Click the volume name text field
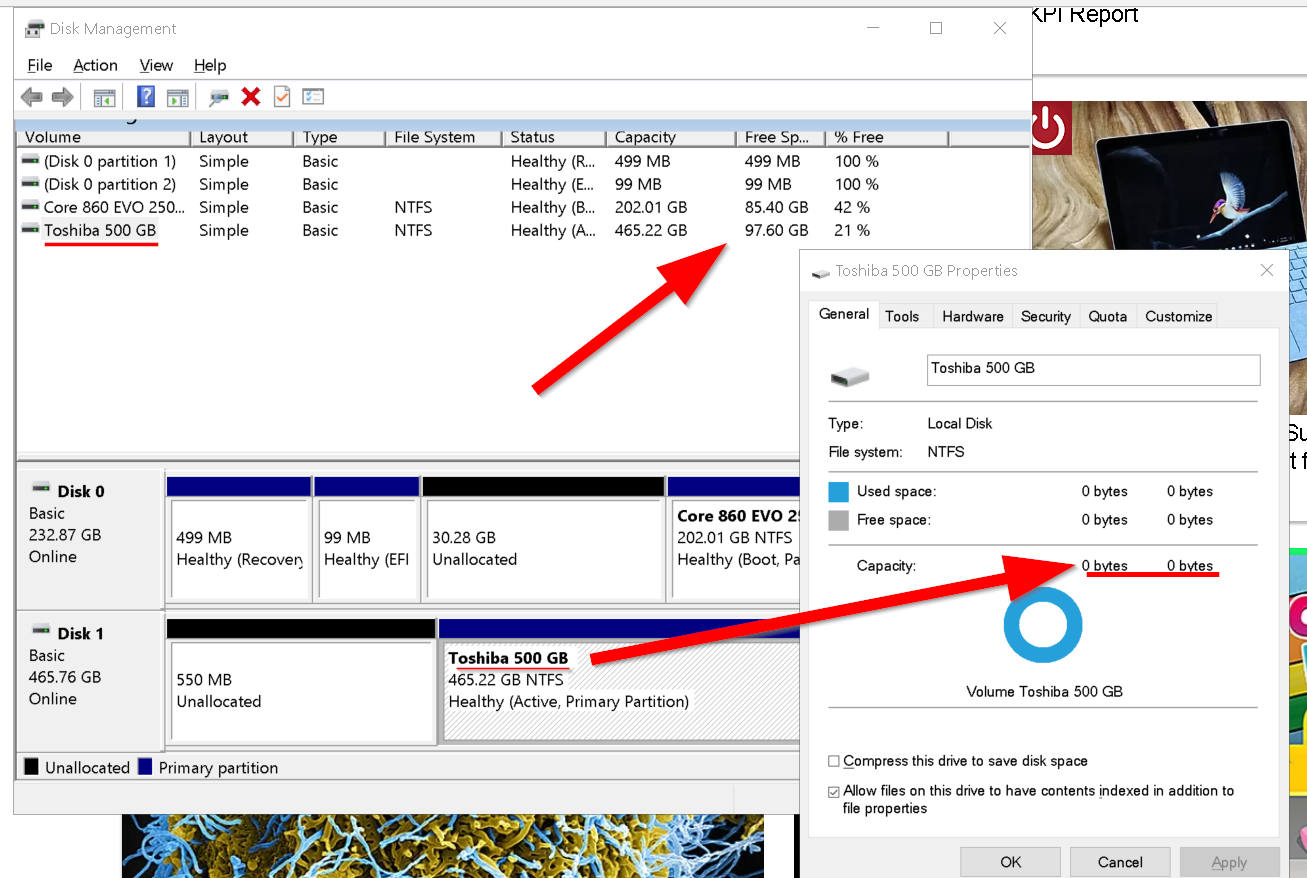Image resolution: width=1307 pixels, height=878 pixels. [1094, 369]
